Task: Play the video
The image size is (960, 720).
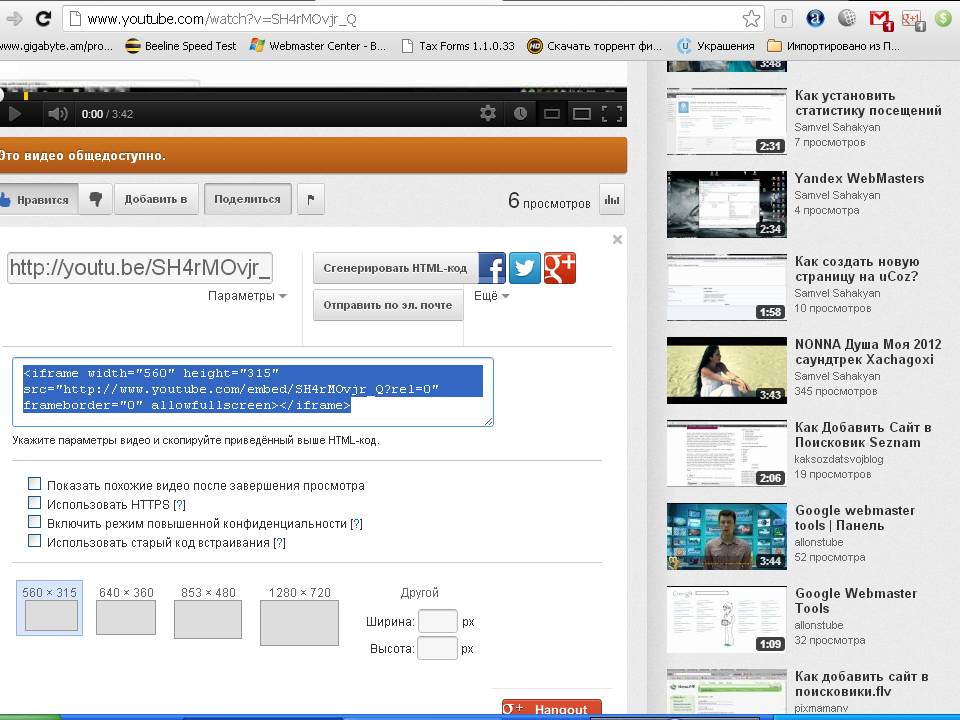Action: pyautogui.click(x=15, y=114)
